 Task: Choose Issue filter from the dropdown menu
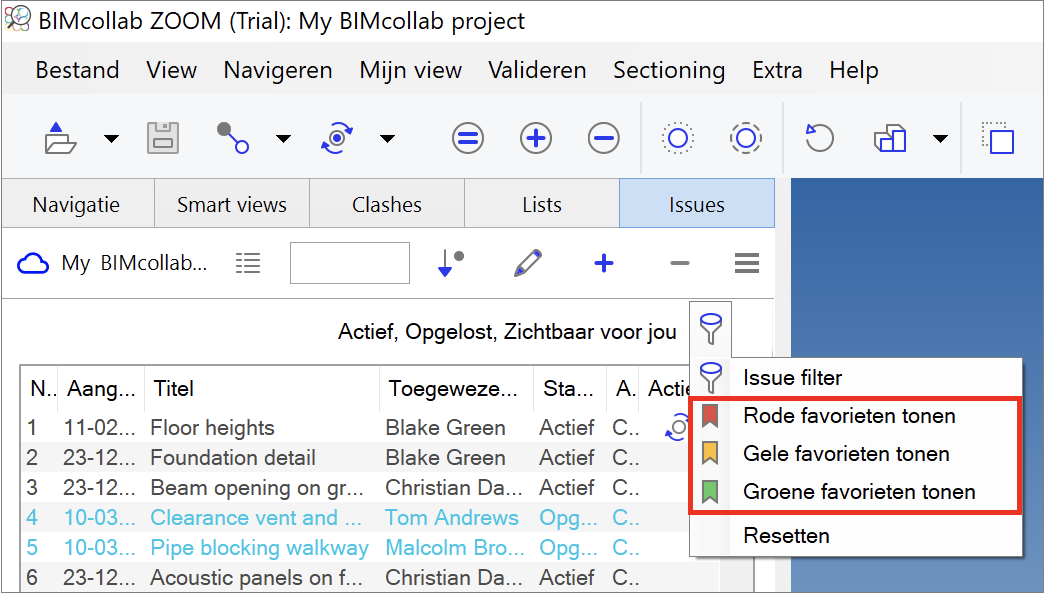pyautogui.click(x=856, y=378)
